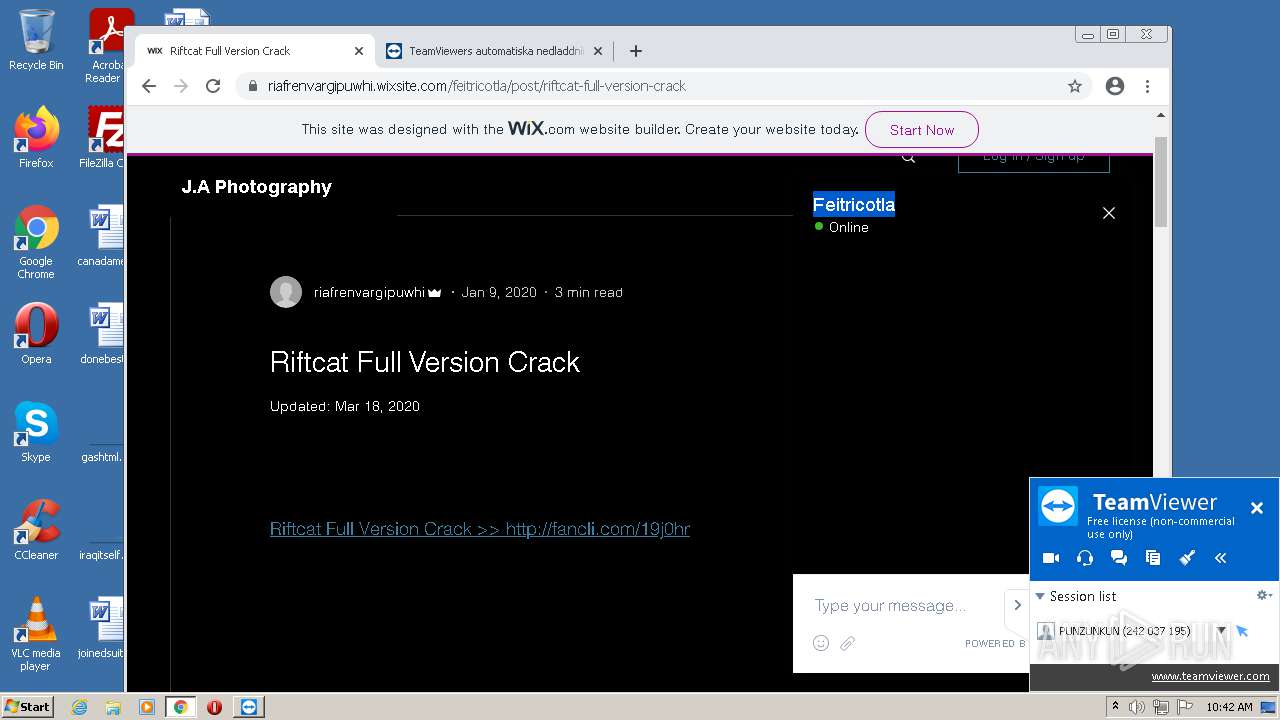Click Log In / Sign Up button

[1033, 160]
